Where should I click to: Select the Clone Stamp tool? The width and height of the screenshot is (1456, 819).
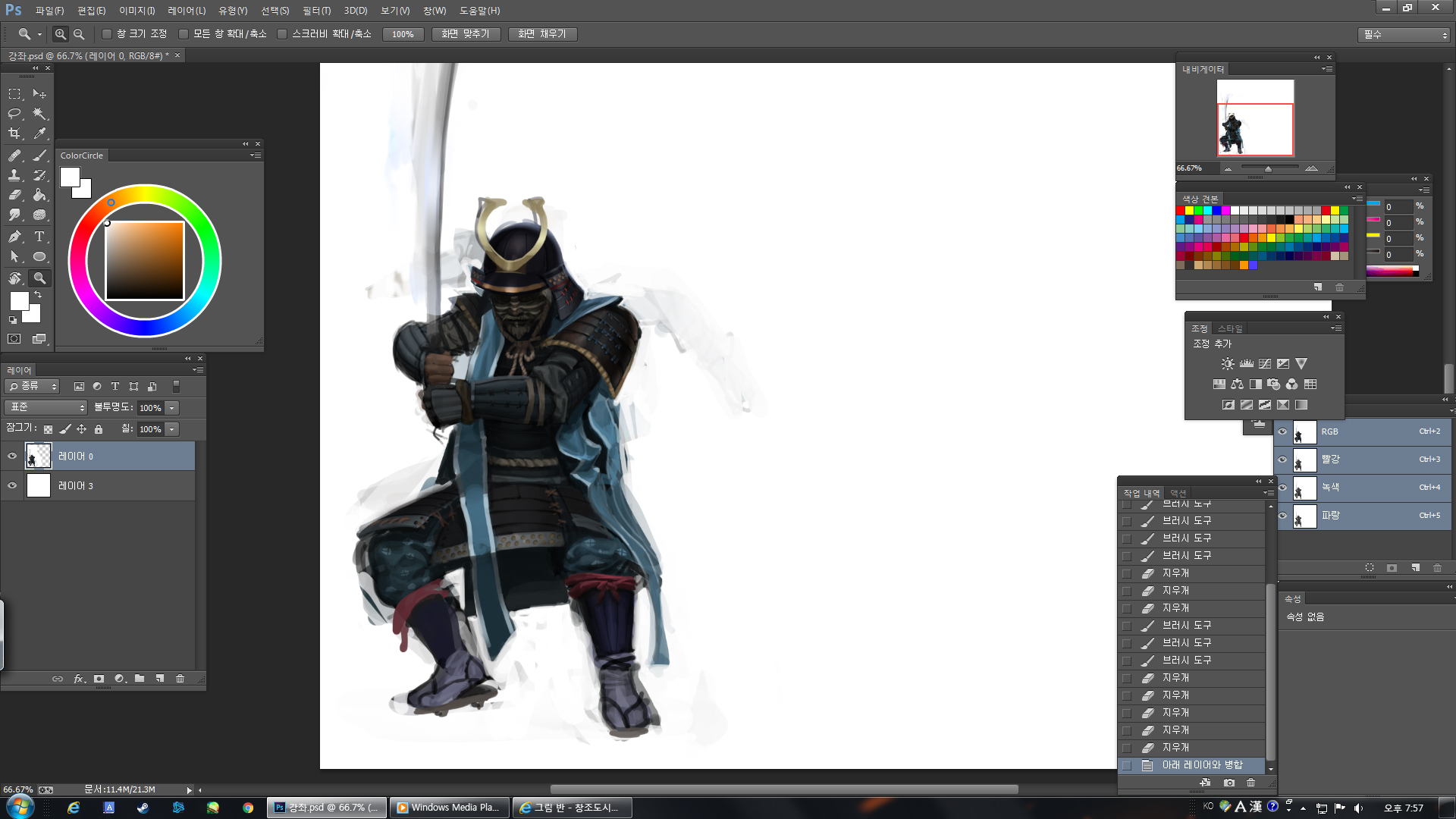point(14,175)
